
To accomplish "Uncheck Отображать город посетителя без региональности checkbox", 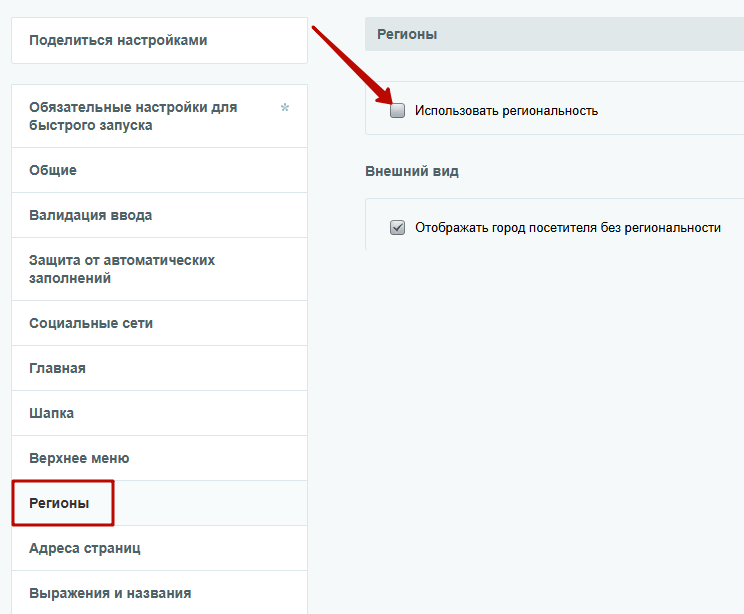I will coord(397,227).
